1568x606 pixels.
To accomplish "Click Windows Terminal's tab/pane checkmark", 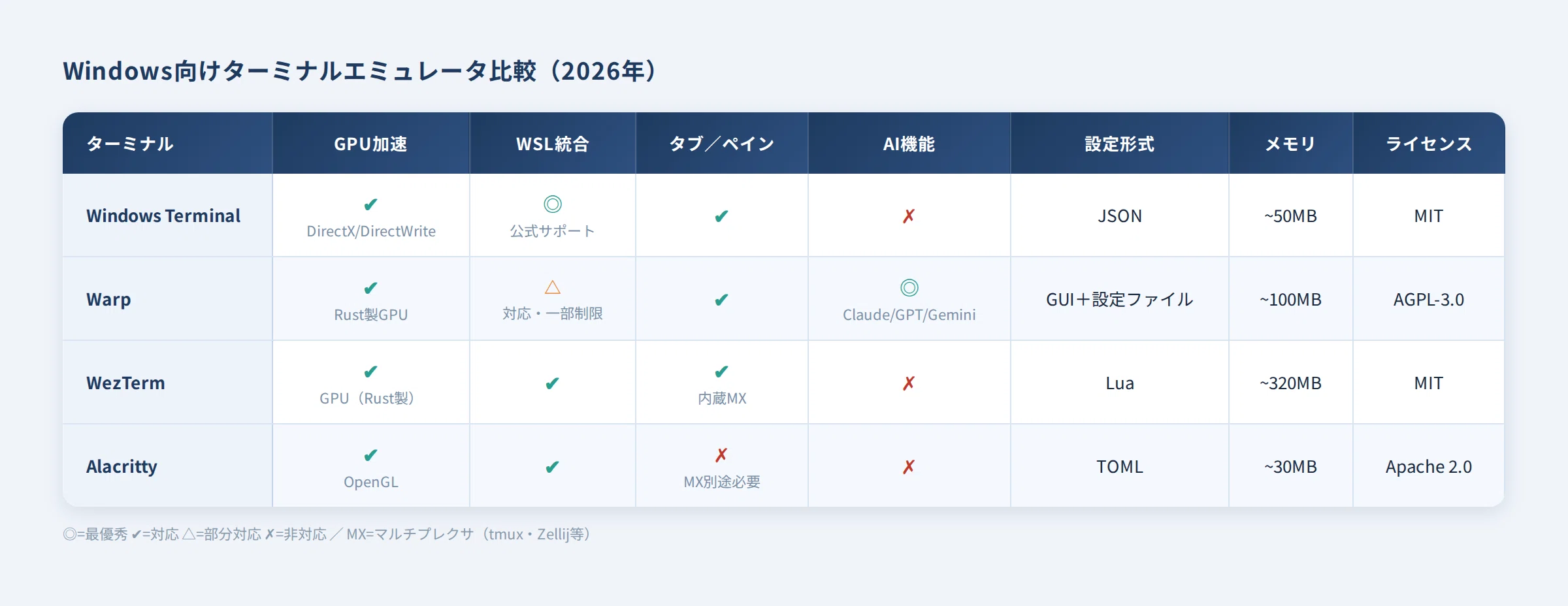I will pos(721,216).
